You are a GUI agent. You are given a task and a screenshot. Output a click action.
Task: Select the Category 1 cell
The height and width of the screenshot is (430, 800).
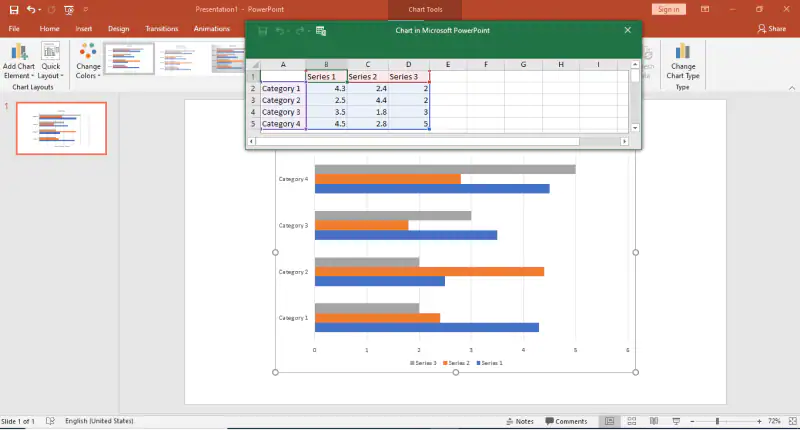pyautogui.click(x=283, y=88)
